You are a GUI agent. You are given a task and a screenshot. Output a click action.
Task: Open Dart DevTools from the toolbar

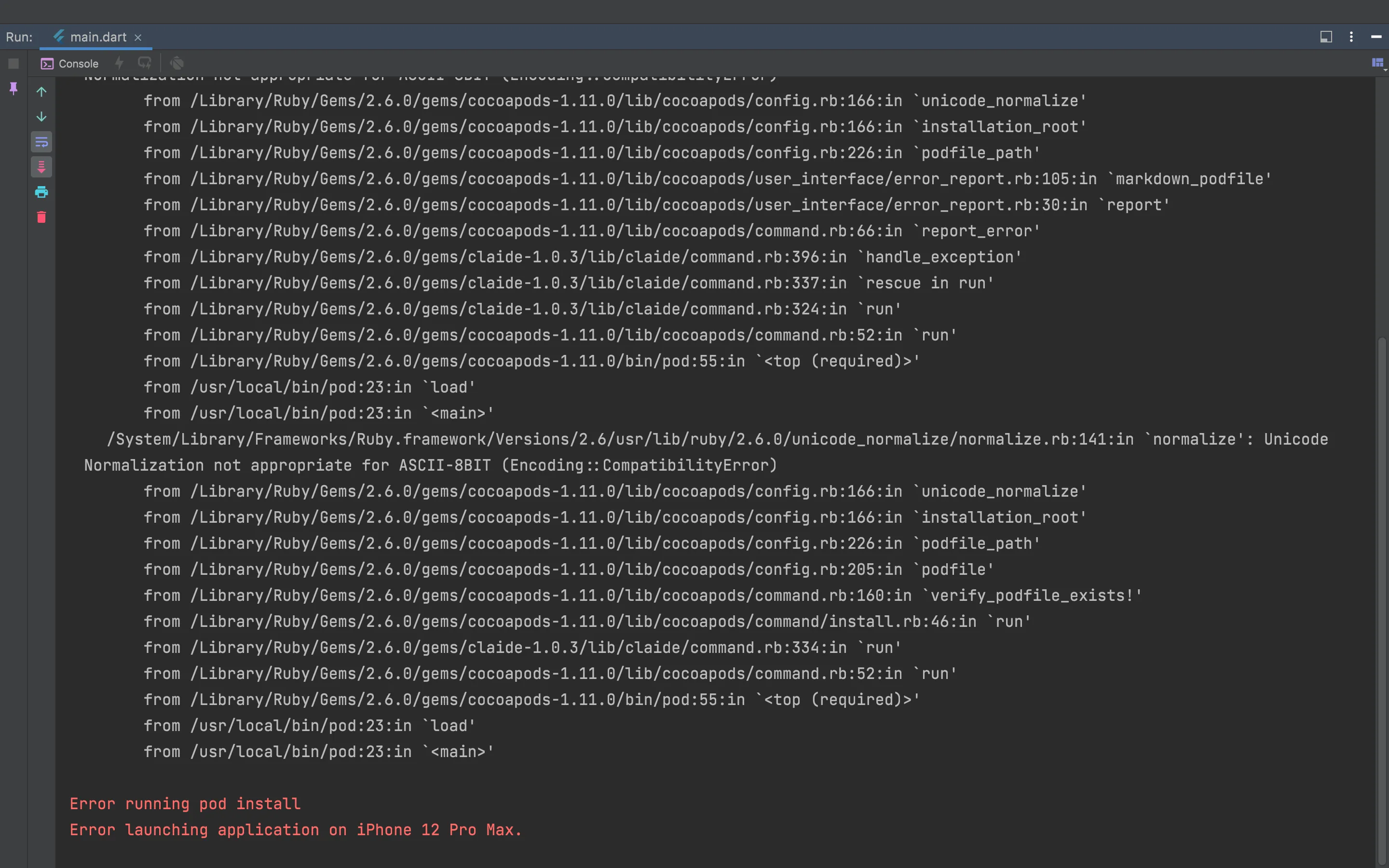pos(177,63)
